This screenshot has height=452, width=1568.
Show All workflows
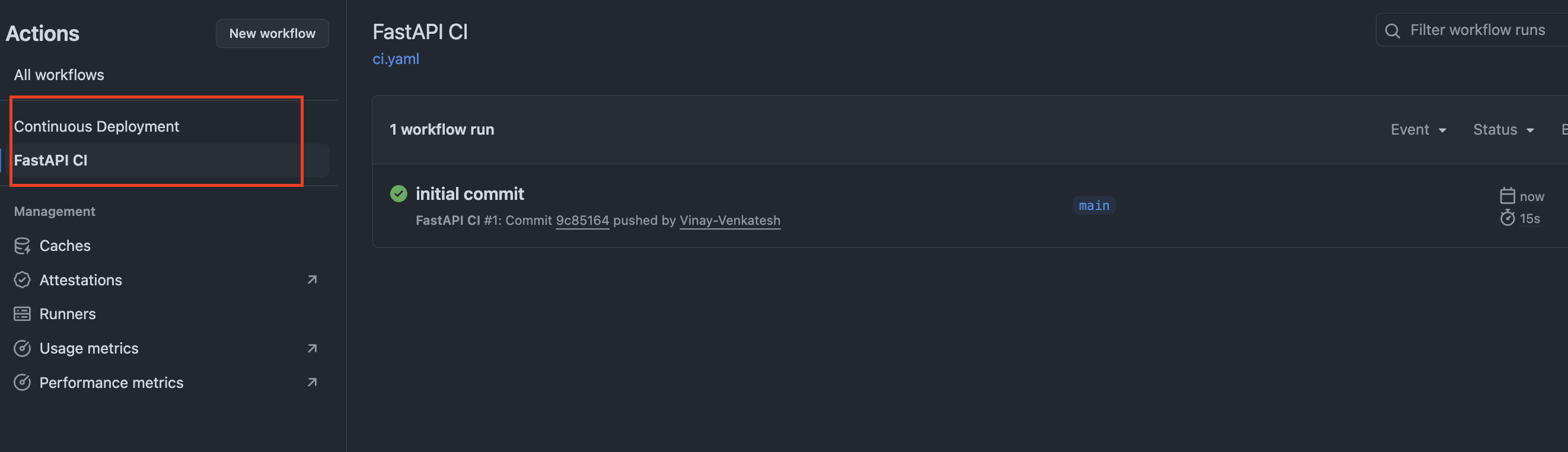click(x=59, y=75)
